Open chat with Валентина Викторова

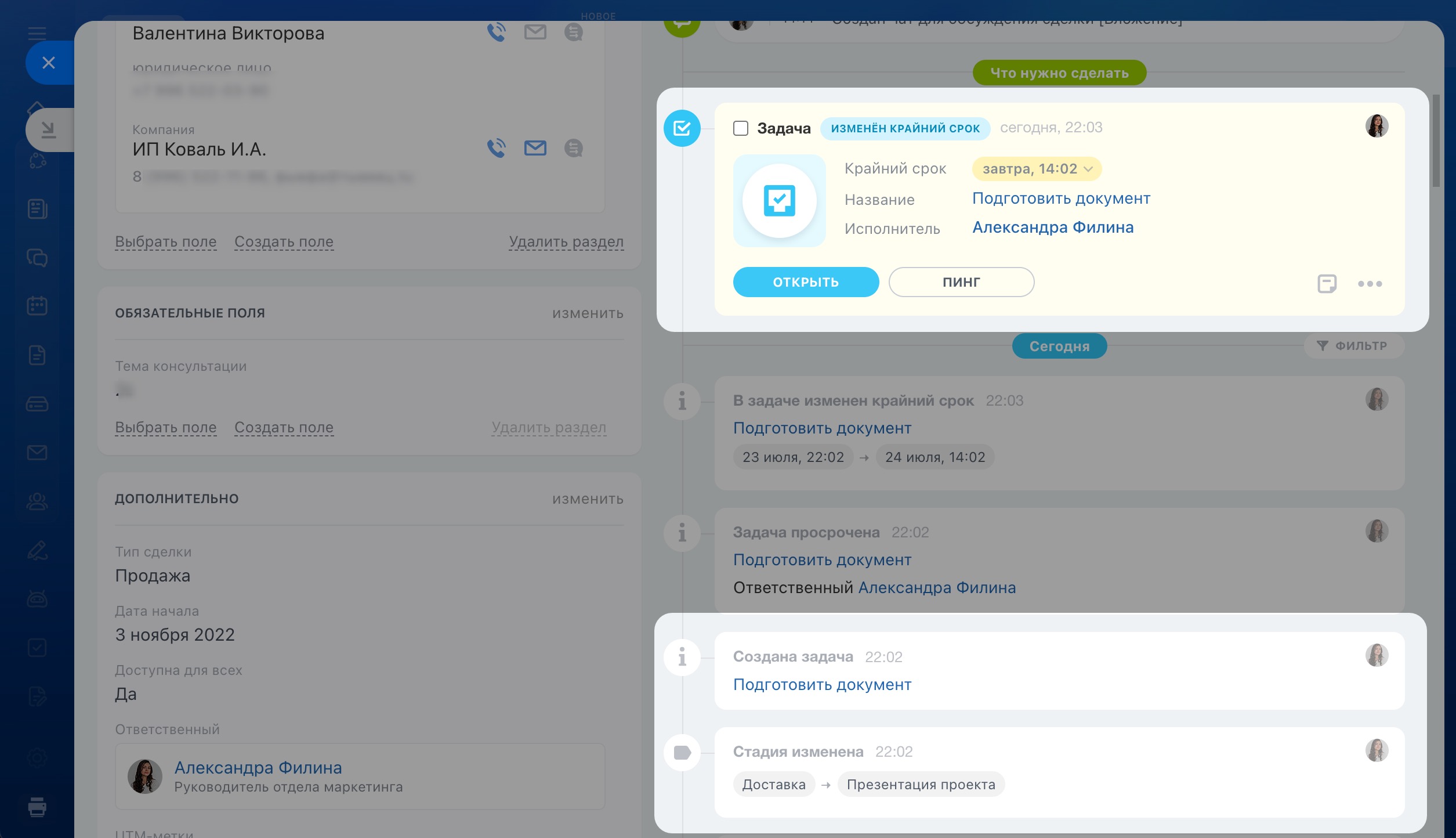[574, 32]
